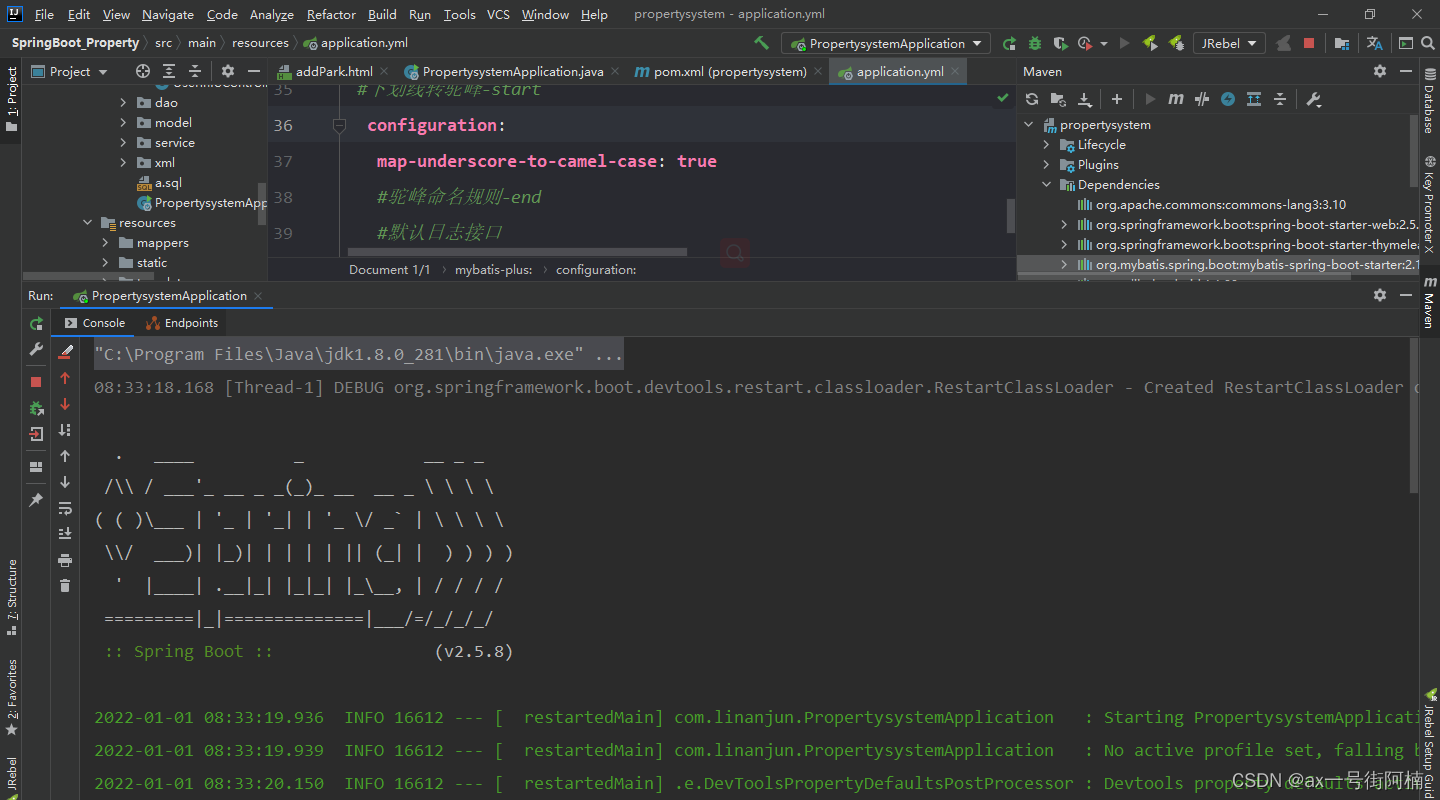Toggle Maven skip tests mode (lightning icon)

click(x=1228, y=99)
